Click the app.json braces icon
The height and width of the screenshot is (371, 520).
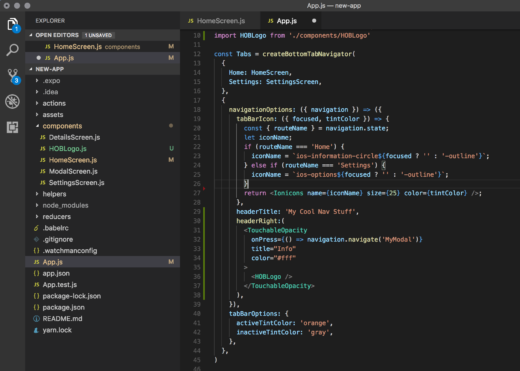tap(36, 273)
